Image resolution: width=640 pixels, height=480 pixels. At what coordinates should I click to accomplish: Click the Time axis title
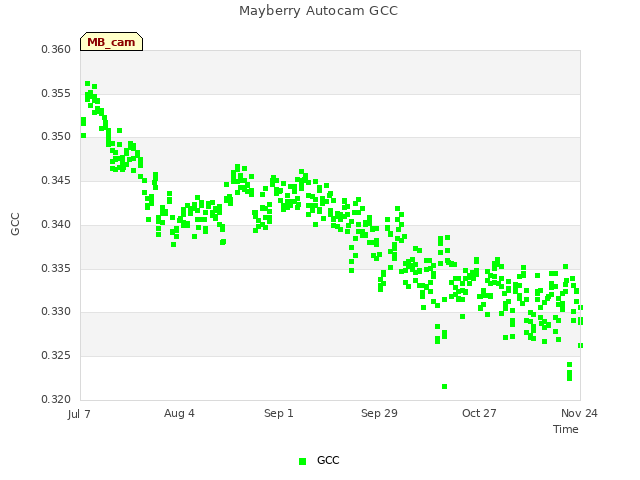(x=566, y=429)
